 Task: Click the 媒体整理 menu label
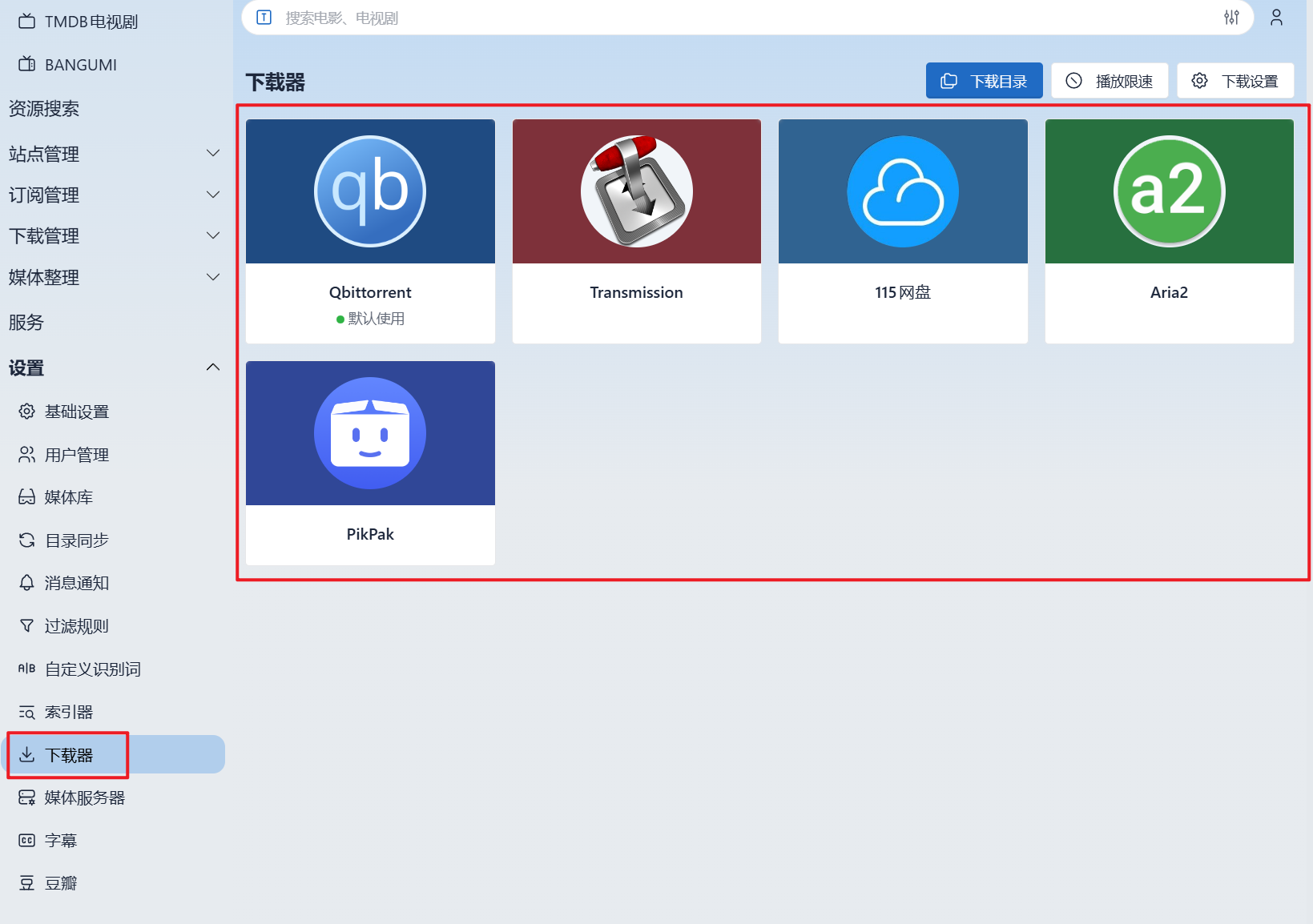coord(44,278)
